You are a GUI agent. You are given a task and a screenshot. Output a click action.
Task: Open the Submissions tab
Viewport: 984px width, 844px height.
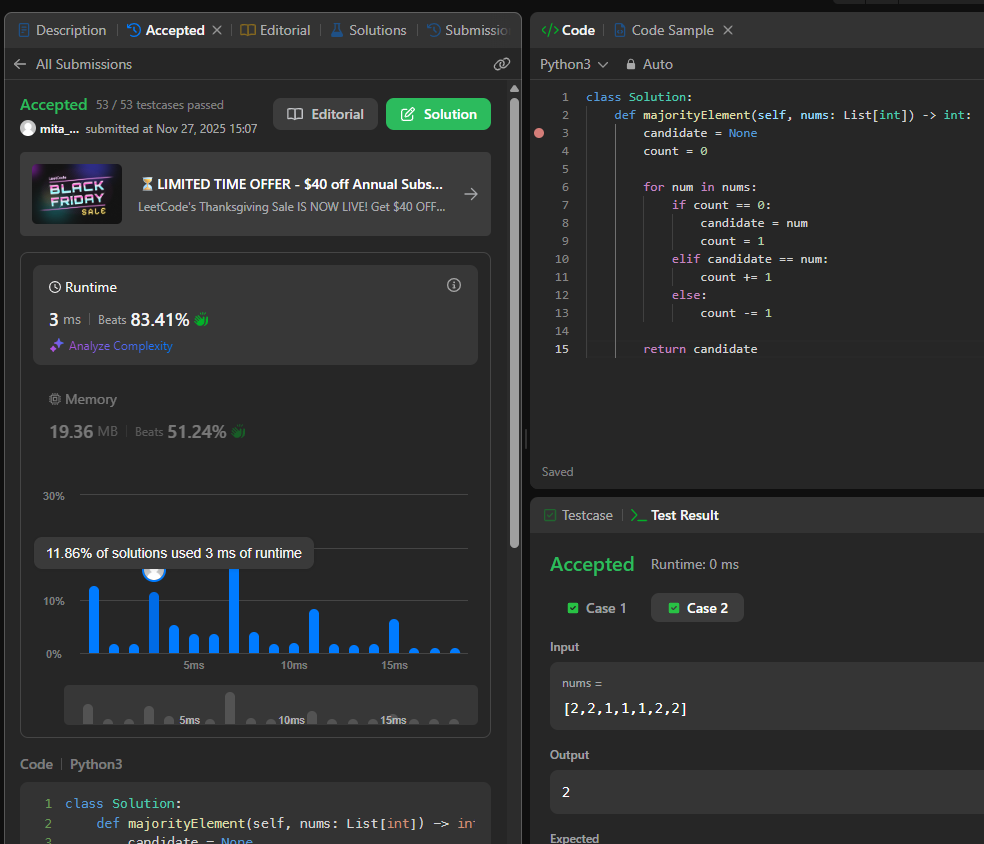468,30
